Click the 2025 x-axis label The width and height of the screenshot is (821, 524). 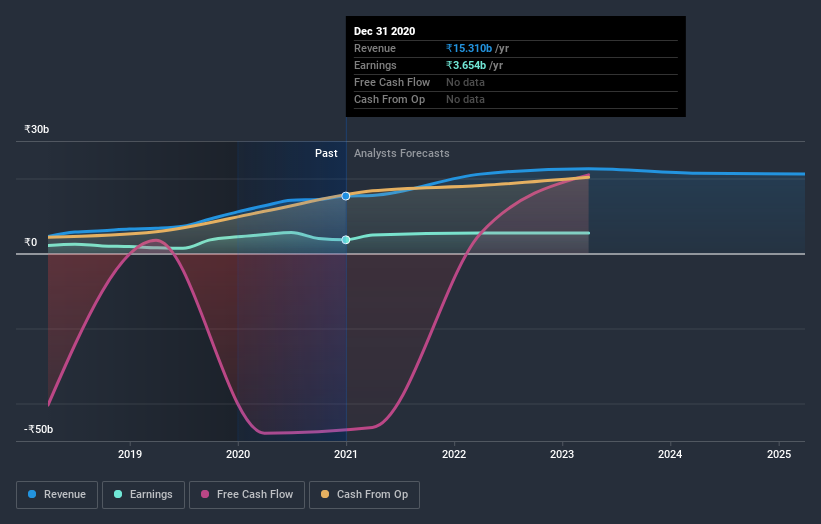(779, 454)
